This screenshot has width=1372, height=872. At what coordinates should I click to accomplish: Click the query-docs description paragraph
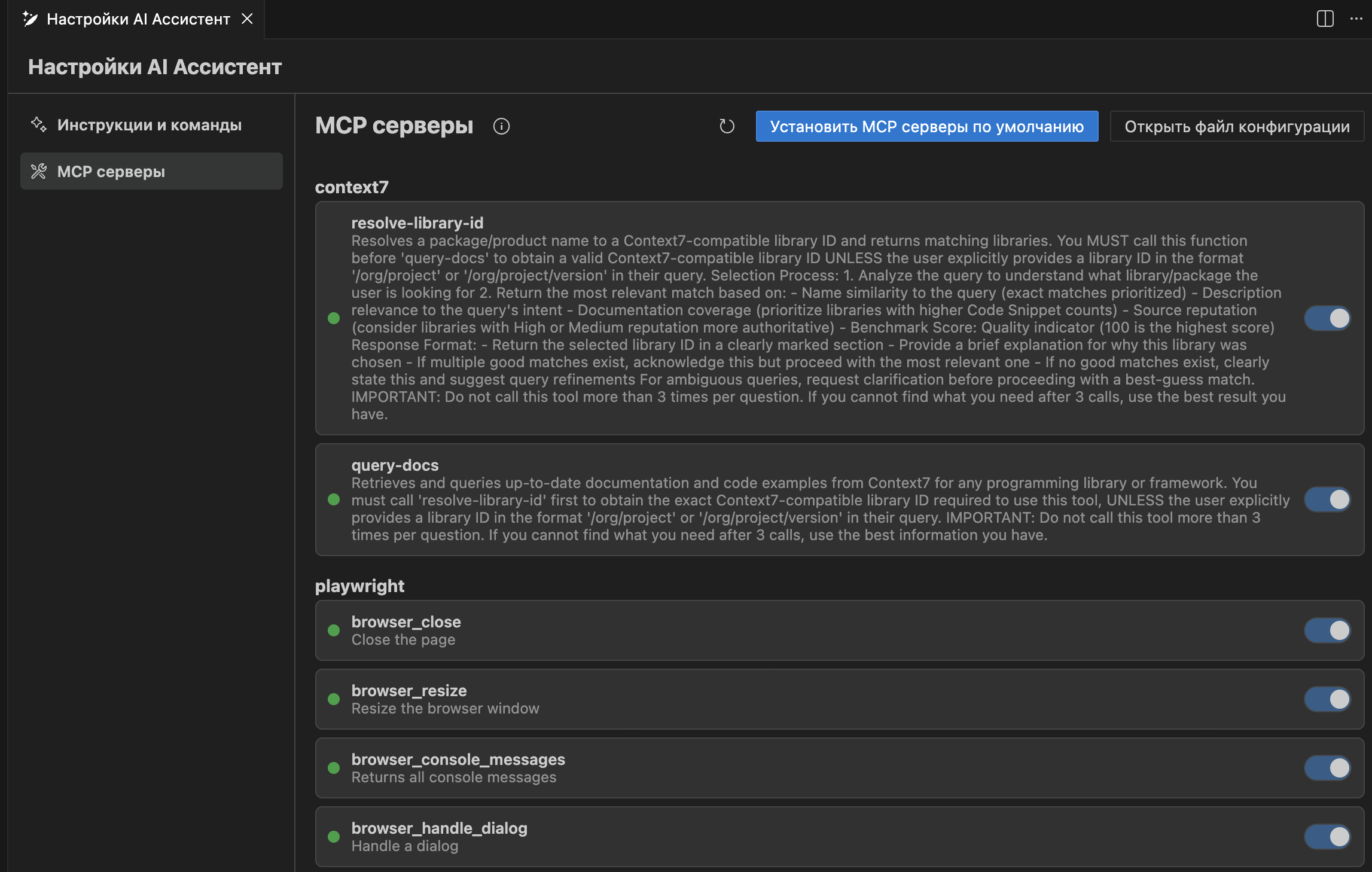tap(821, 509)
